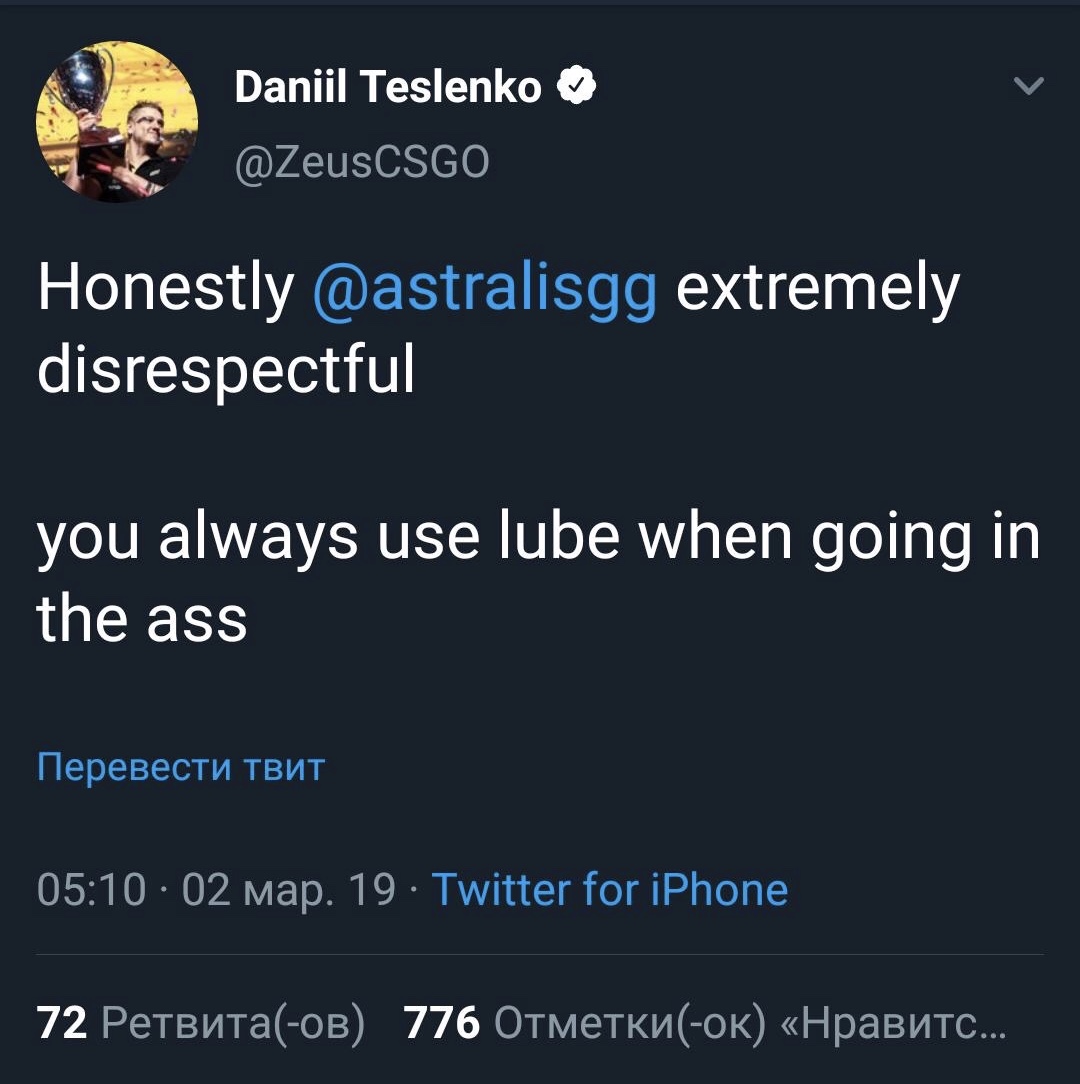Screen dimensions: 1080x1084
Task: Click the 'Перевести твит' translate link
Action: coord(181,766)
